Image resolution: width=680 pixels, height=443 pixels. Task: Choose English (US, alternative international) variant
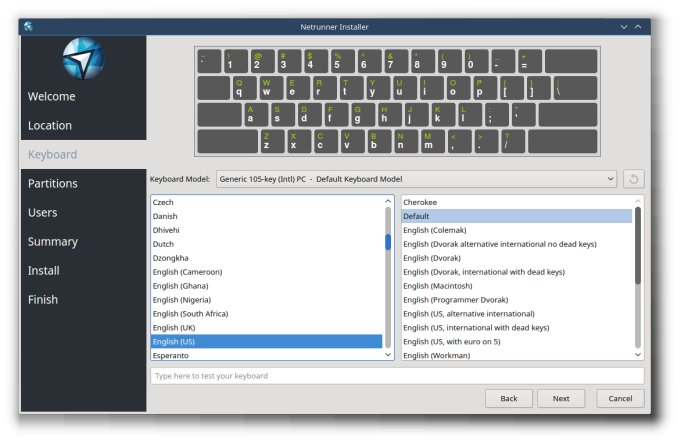[517, 313]
